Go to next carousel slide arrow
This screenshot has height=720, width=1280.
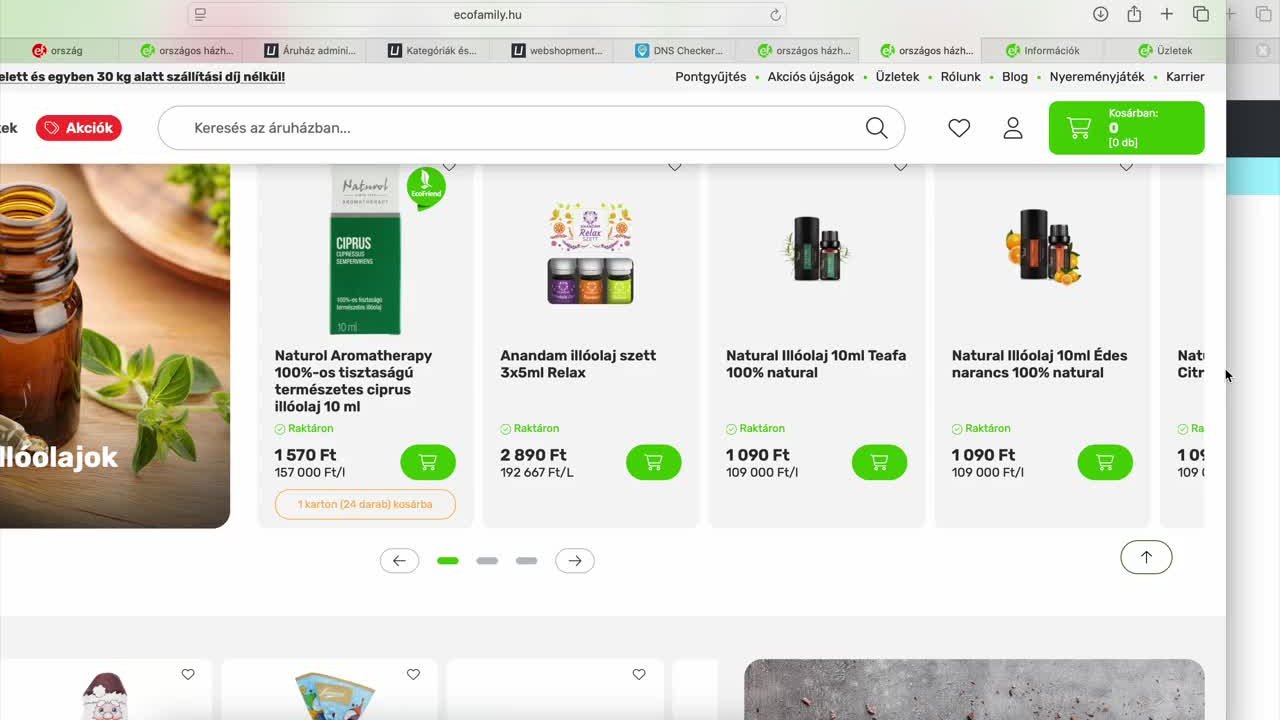pyautogui.click(x=575, y=561)
